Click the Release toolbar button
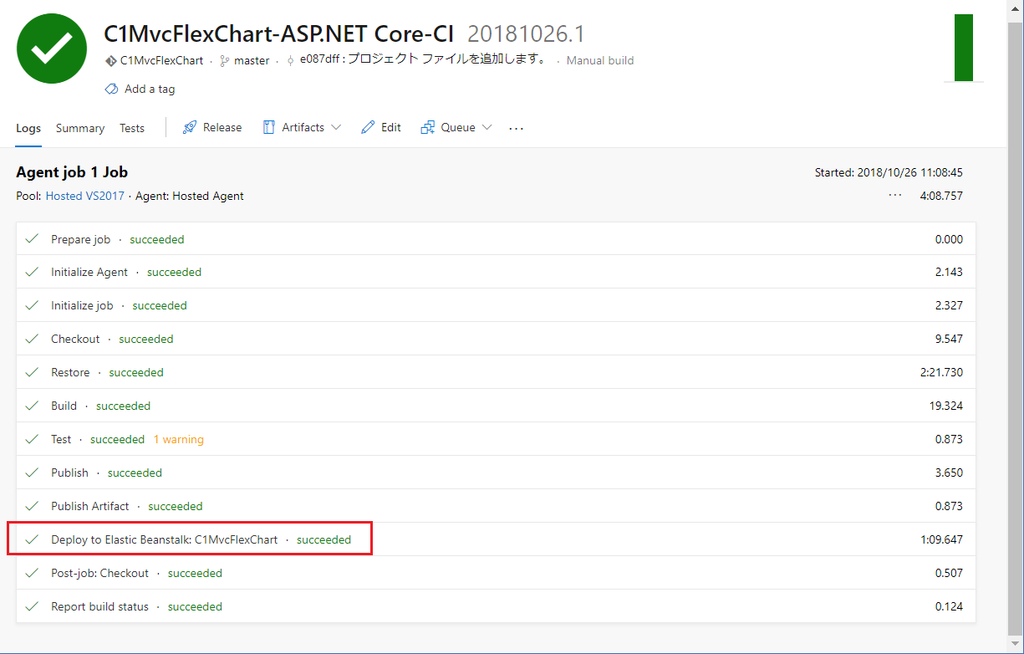This screenshot has height=654, width=1024. click(x=212, y=127)
